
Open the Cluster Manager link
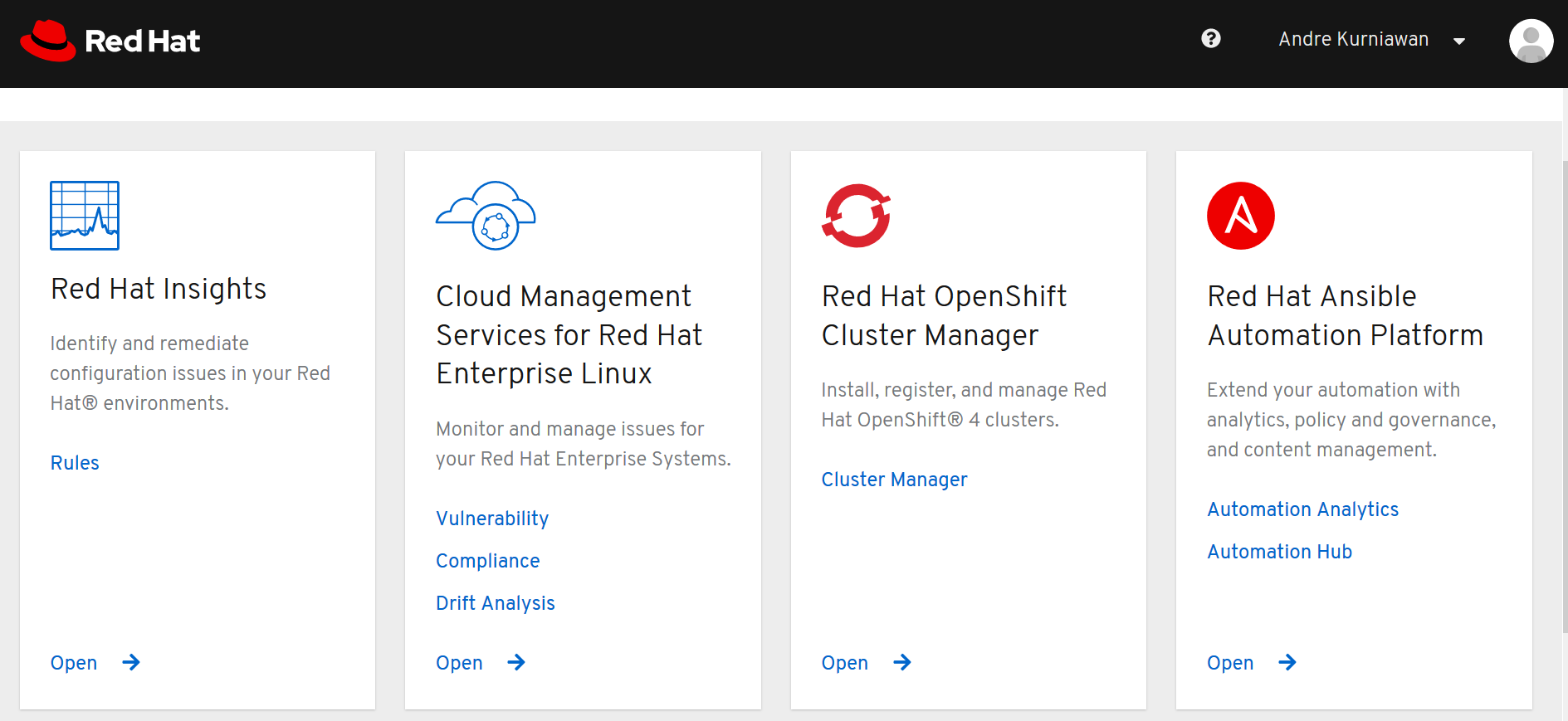(x=894, y=480)
